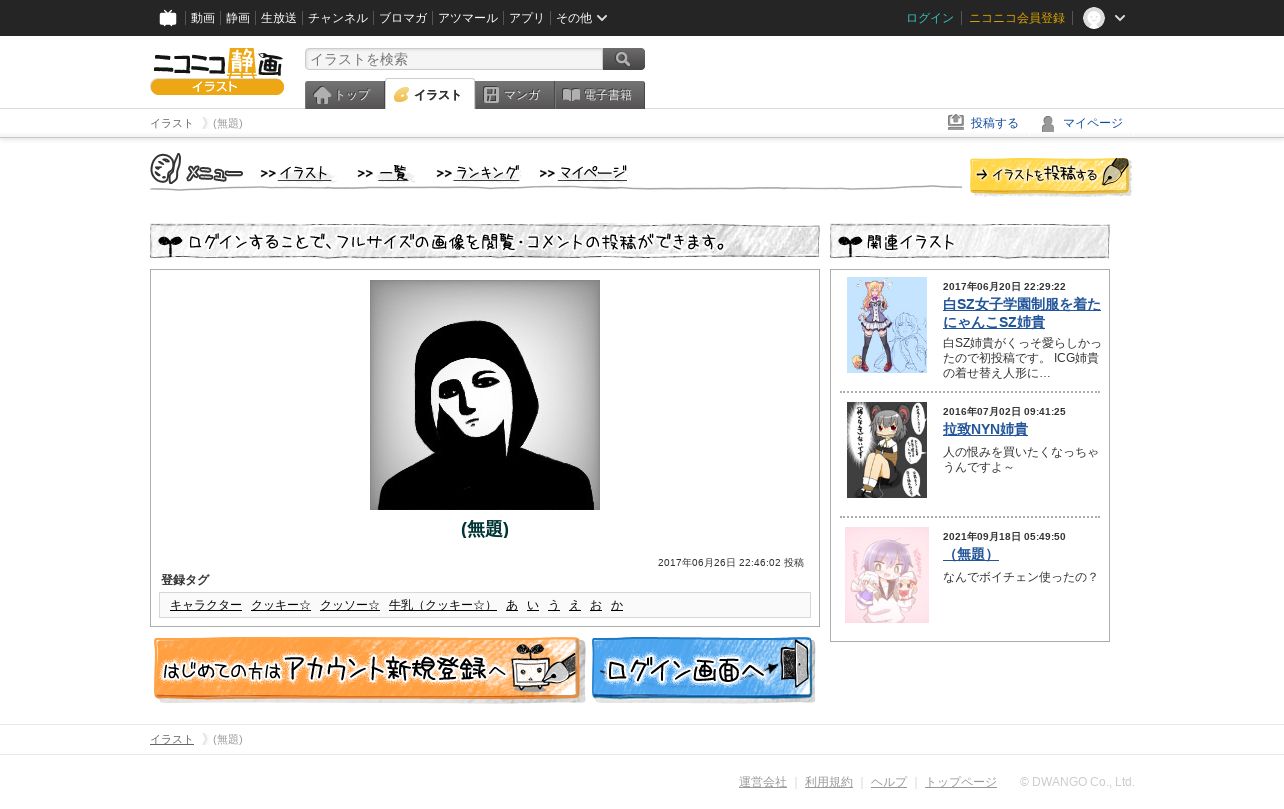
Task: Click ニコニコ会員登録 link
Action: tap(1017, 18)
